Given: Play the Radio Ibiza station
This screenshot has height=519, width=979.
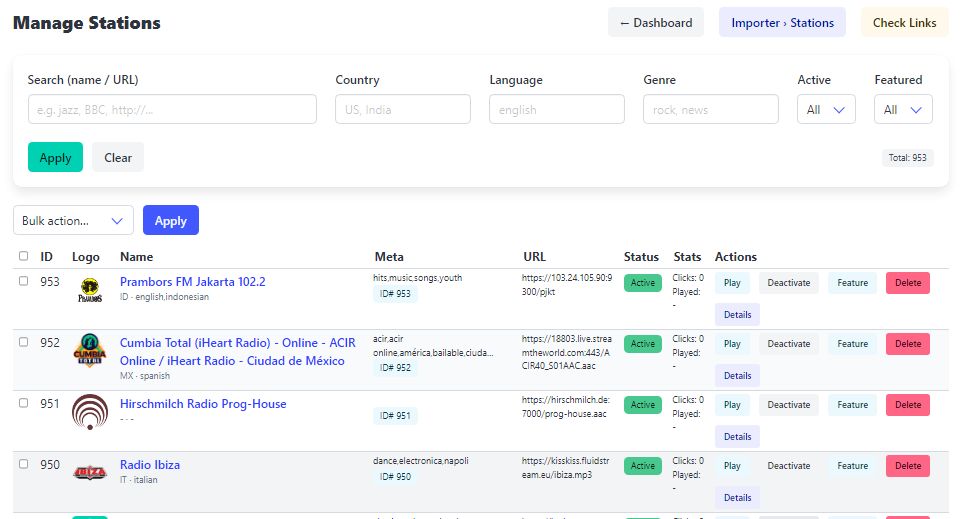Looking at the screenshot, I should pyautogui.click(x=732, y=466).
